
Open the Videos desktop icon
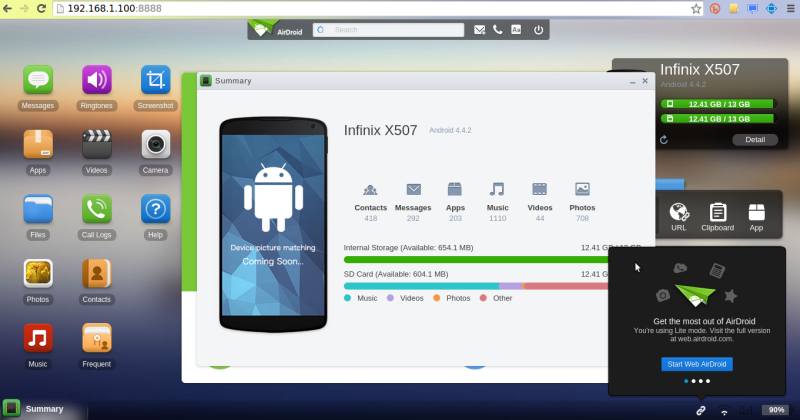coord(96,144)
